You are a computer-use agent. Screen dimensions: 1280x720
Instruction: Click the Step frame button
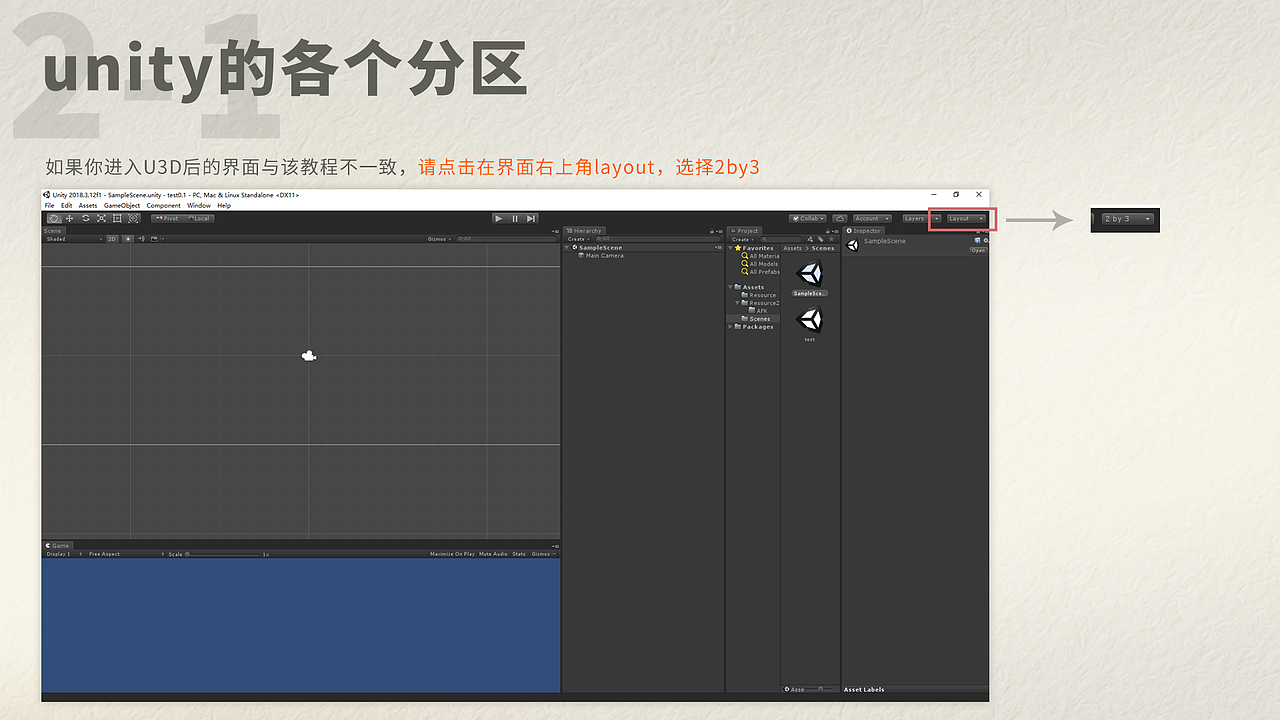point(531,218)
